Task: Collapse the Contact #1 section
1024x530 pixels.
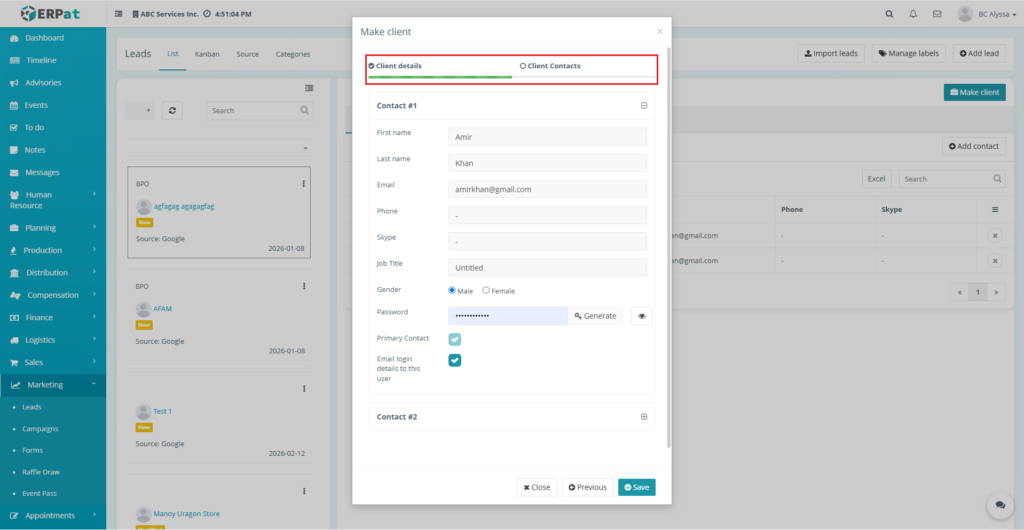Action: click(644, 105)
